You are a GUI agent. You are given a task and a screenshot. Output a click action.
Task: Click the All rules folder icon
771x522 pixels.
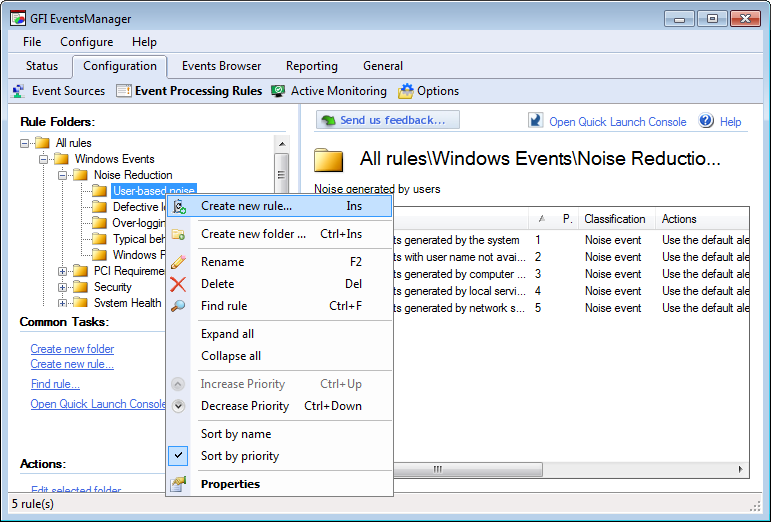coord(42,143)
